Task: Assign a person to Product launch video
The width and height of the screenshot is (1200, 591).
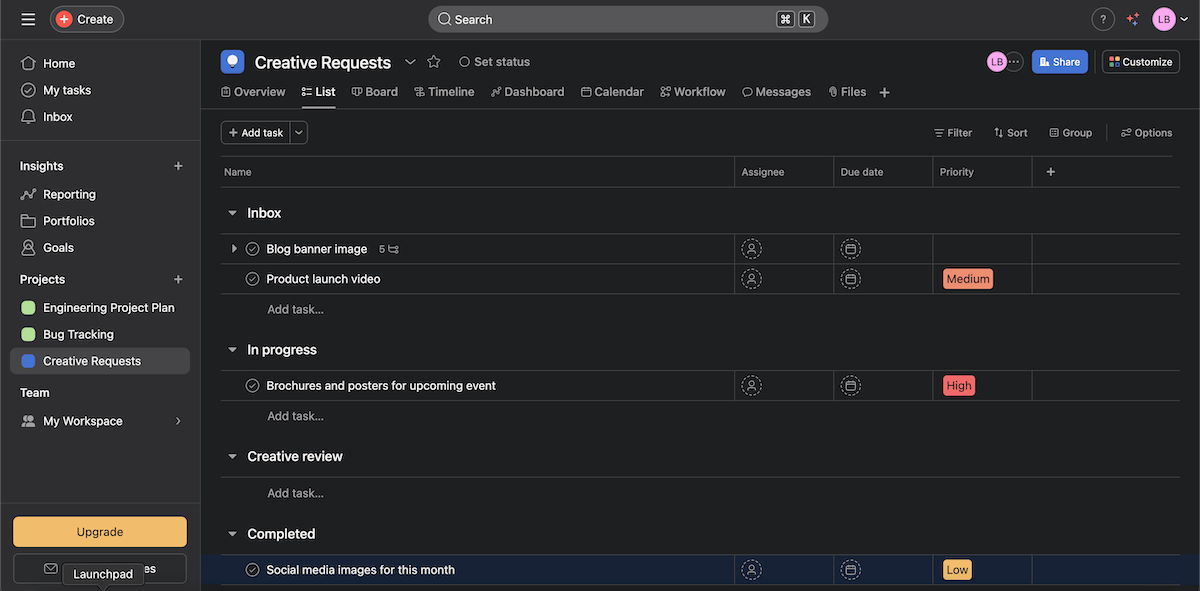Action: pyautogui.click(x=751, y=279)
